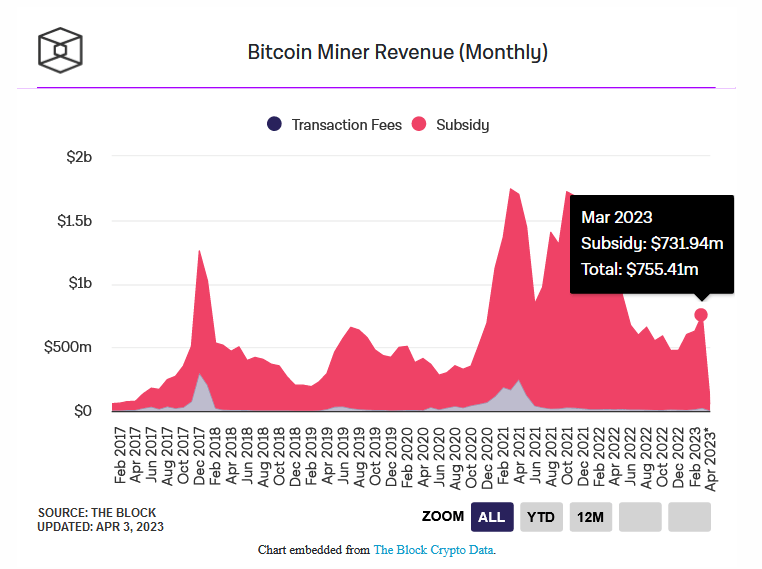The width and height of the screenshot is (762, 569).
Task: Click the $2b y-axis label
Action: (79, 157)
